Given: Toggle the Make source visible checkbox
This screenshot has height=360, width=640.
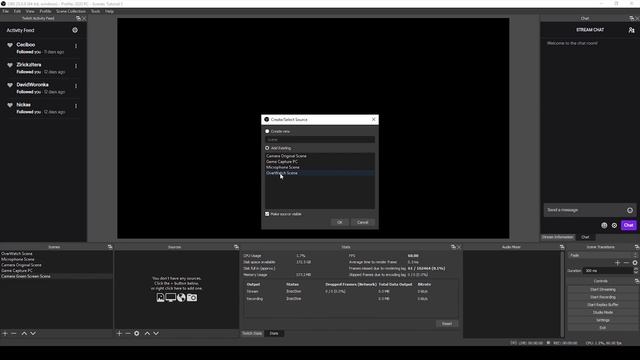Looking at the screenshot, I should point(267,214).
